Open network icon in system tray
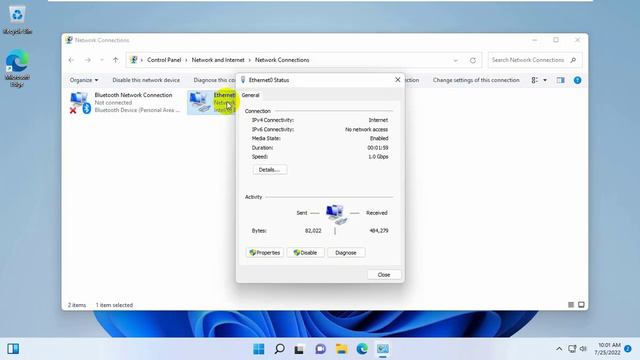 572,349
